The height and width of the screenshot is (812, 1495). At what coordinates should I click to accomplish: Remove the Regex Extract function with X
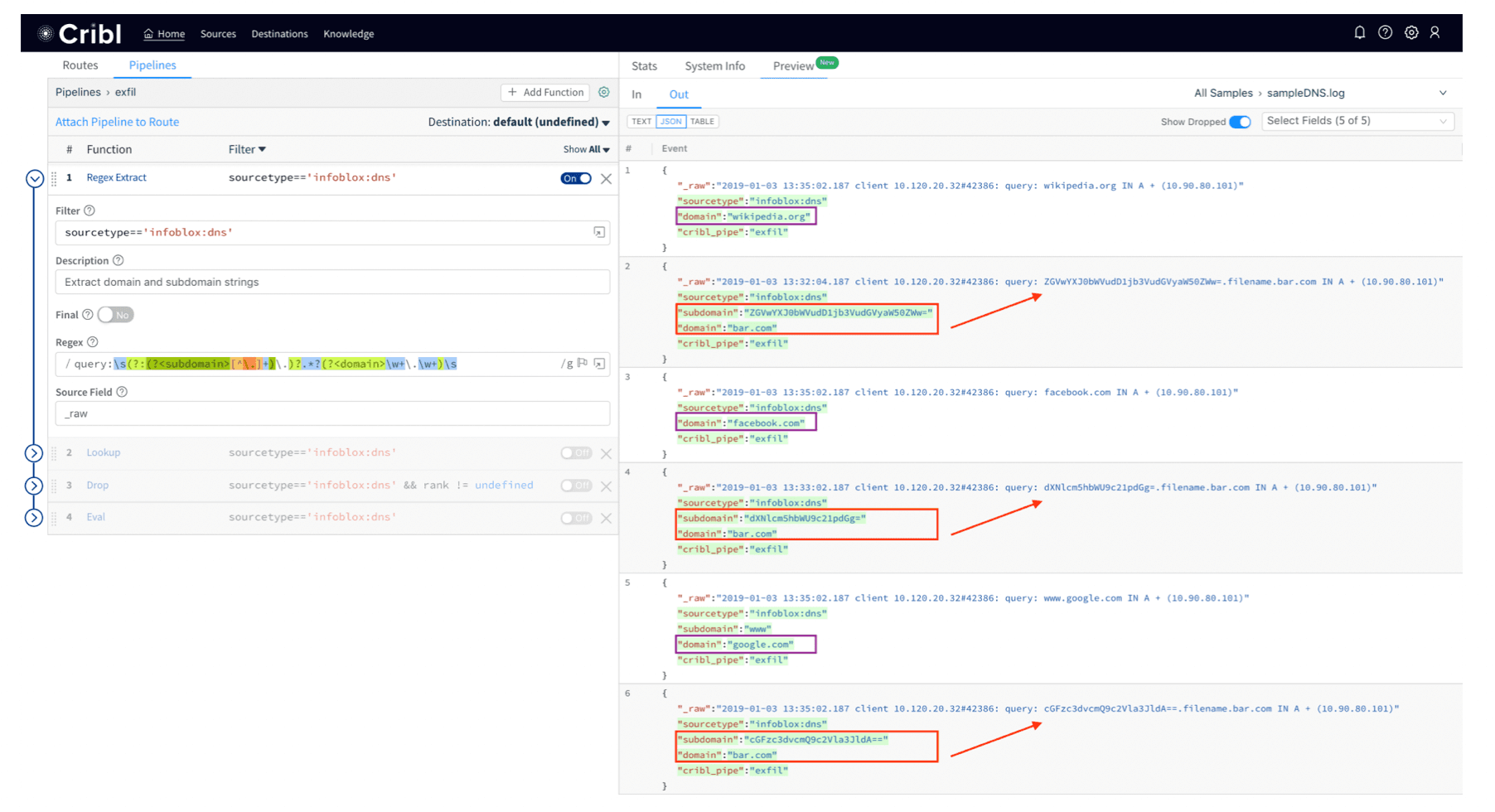click(606, 179)
